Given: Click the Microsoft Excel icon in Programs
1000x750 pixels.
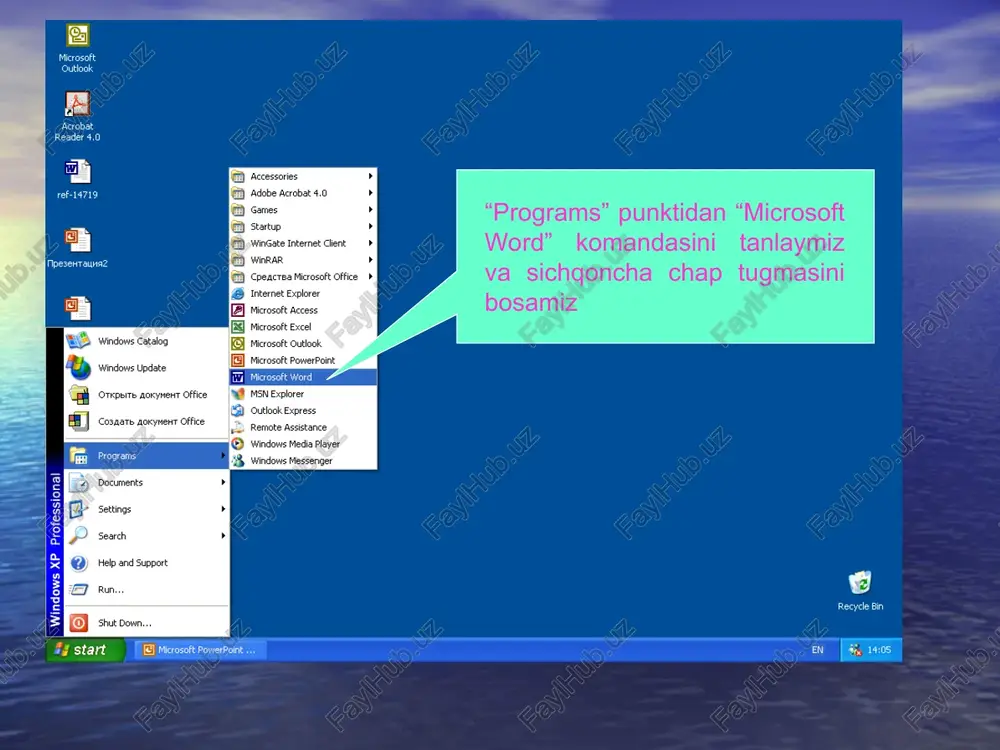Looking at the screenshot, I should [x=238, y=327].
